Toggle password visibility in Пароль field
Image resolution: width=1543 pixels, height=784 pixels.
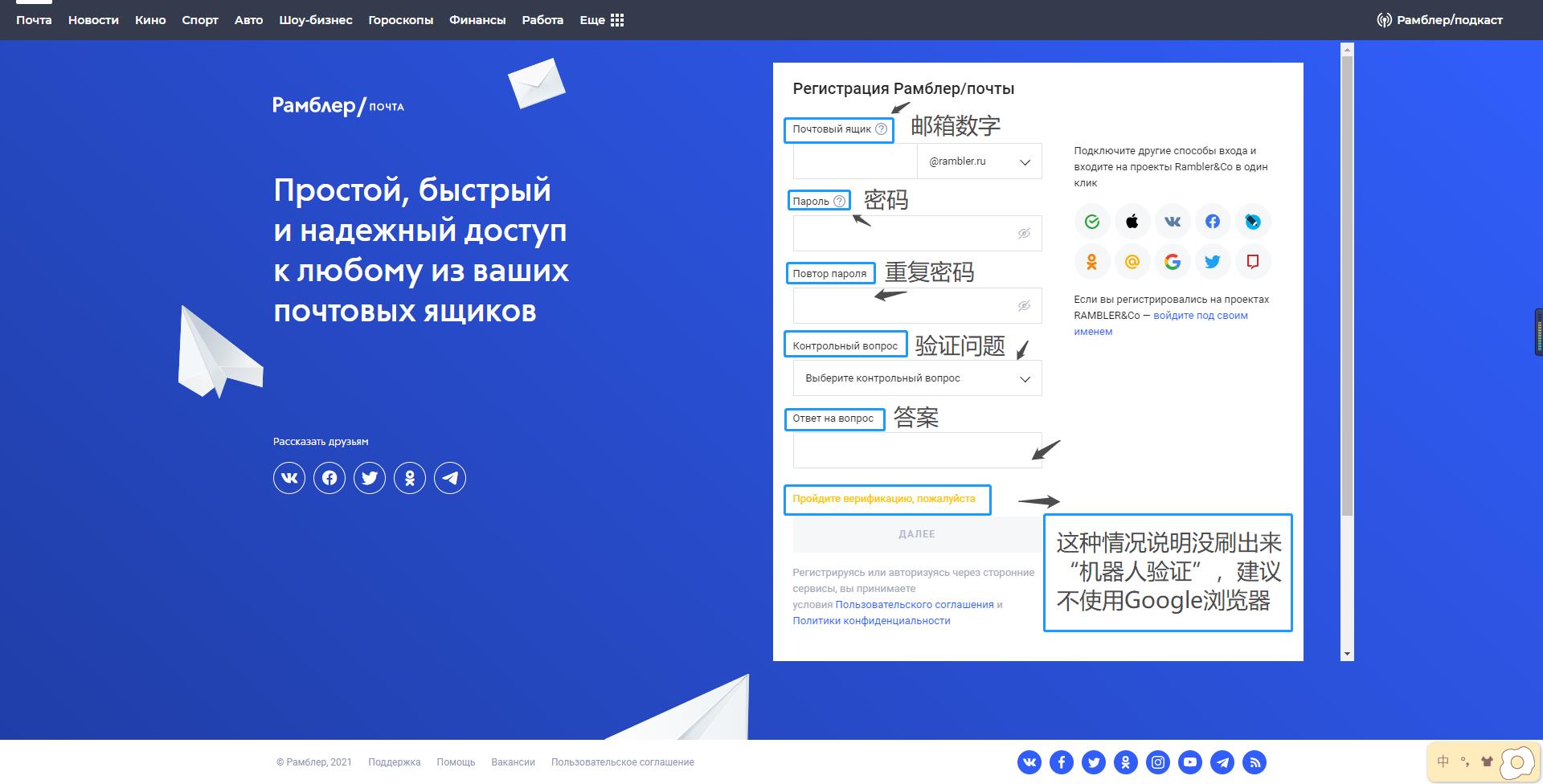click(x=1024, y=234)
